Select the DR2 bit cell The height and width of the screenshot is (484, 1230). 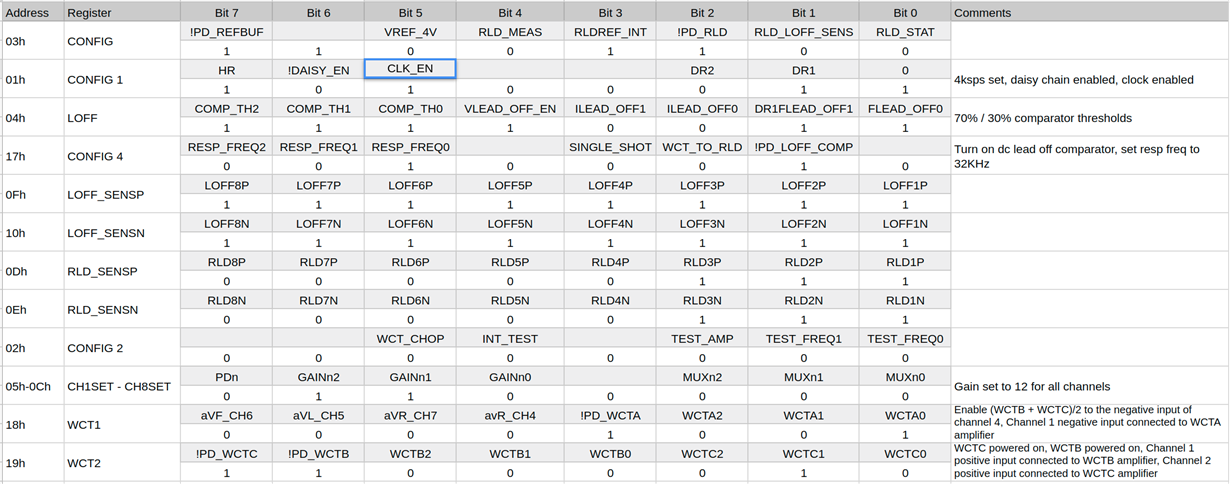point(702,70)
